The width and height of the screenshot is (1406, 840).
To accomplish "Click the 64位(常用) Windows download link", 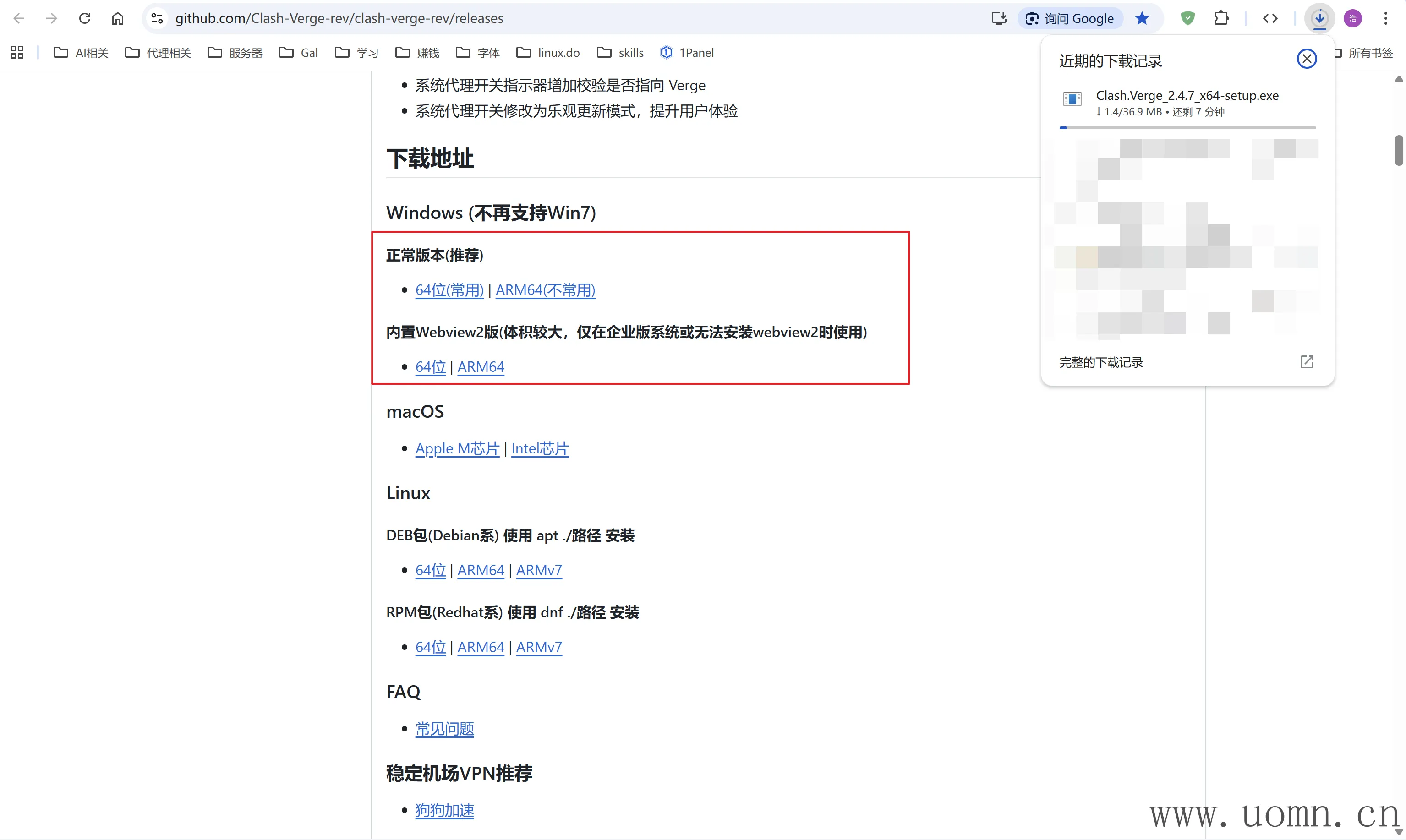I will coord(449,290).
